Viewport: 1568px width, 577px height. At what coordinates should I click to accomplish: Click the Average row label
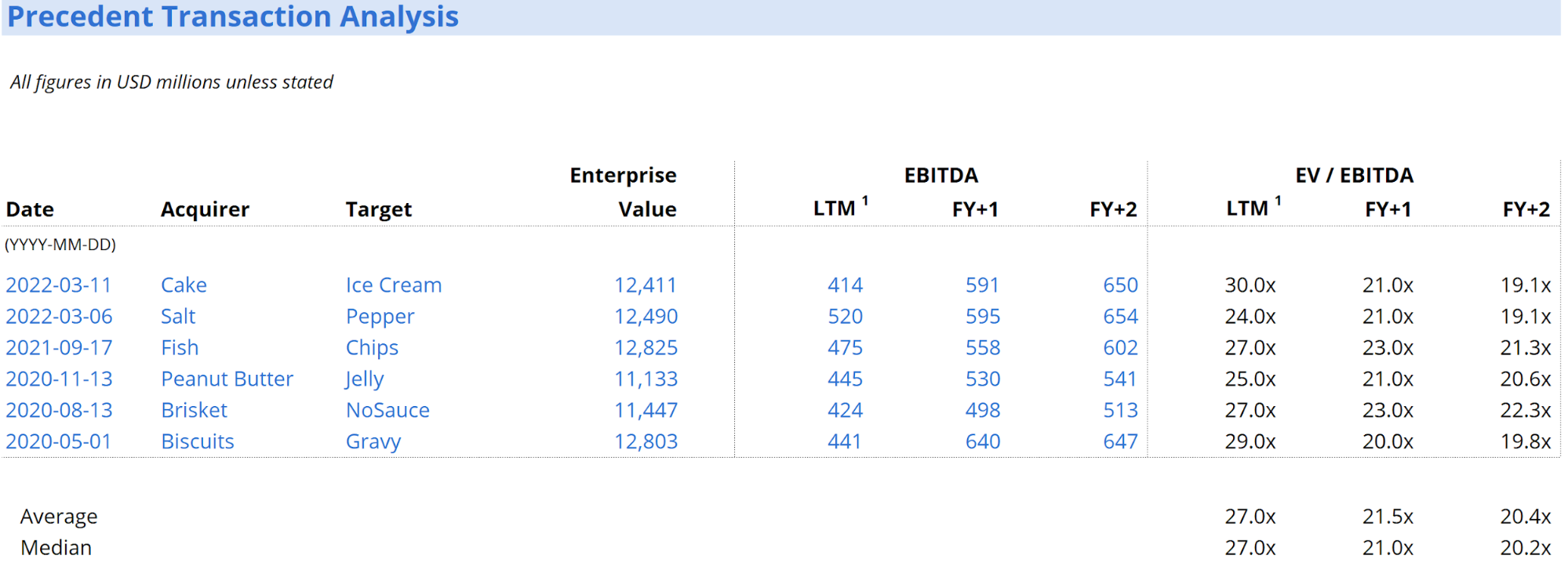click(59, 517)
